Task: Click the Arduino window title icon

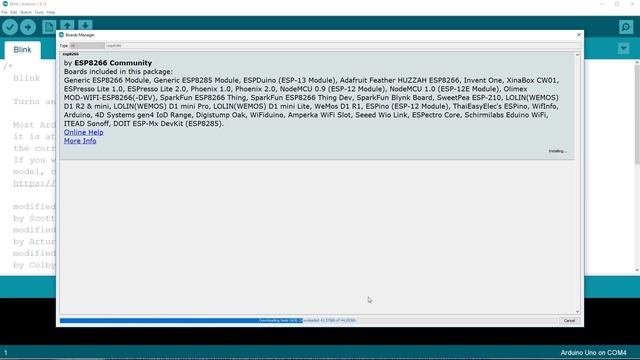Action: tap(5, 4)
